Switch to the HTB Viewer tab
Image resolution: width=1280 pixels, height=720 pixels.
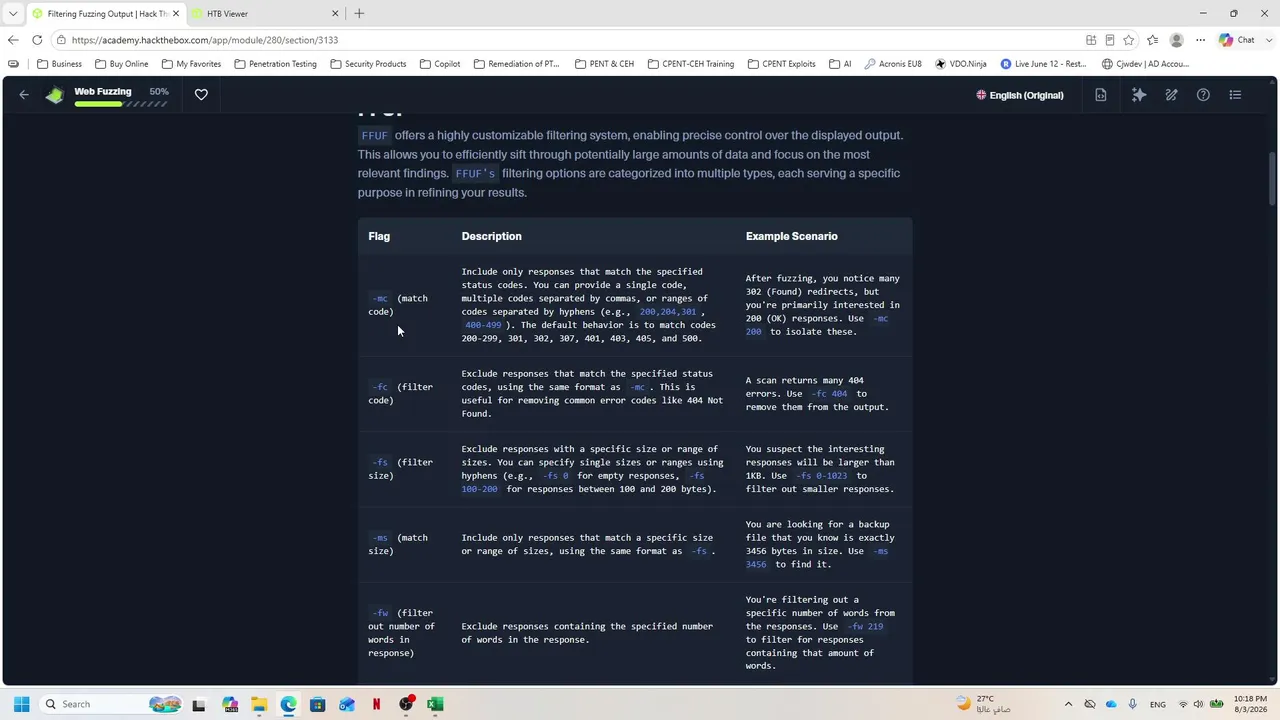point(227,14)
